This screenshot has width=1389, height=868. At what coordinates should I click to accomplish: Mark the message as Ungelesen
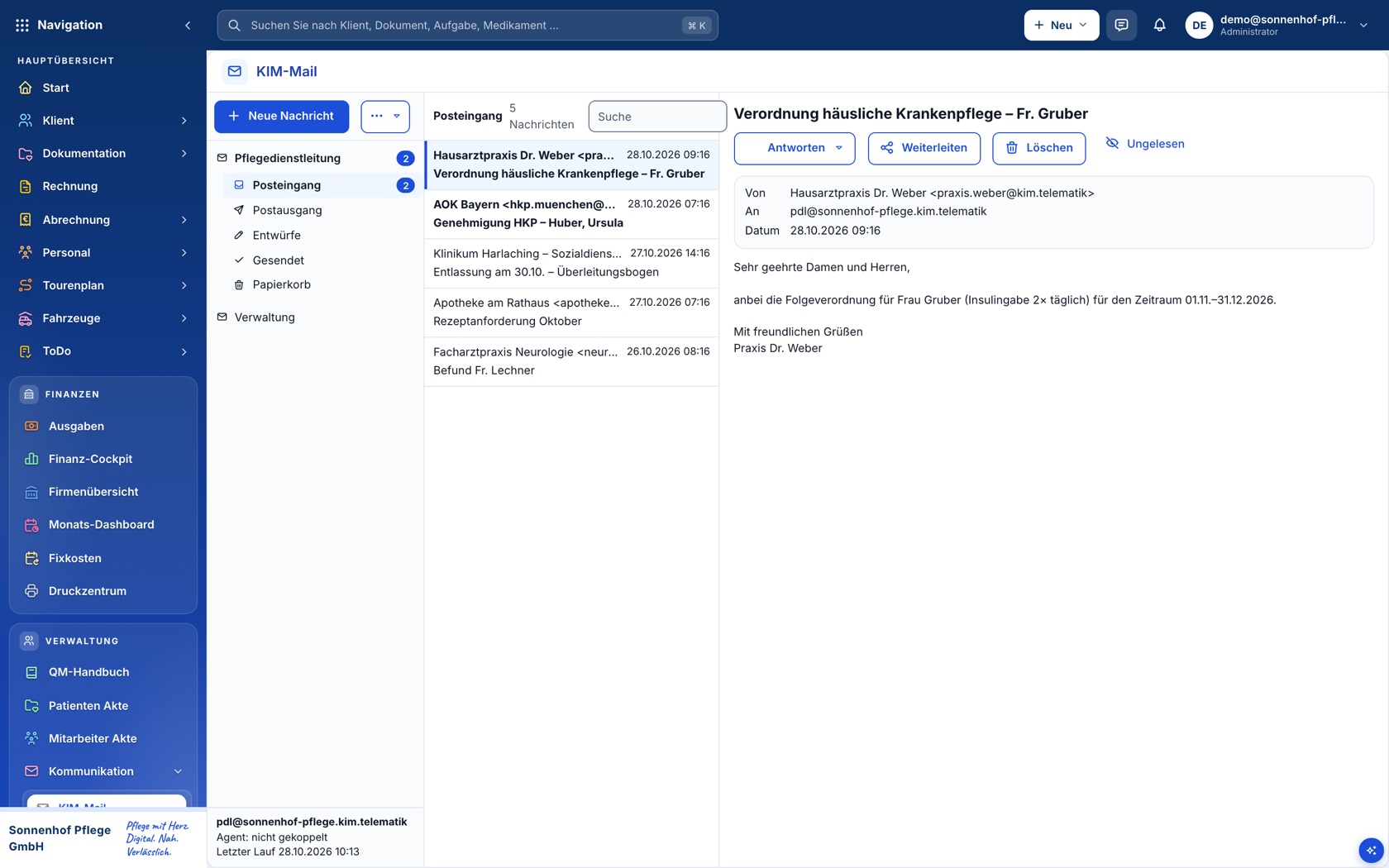click(x=1145, y=144)
